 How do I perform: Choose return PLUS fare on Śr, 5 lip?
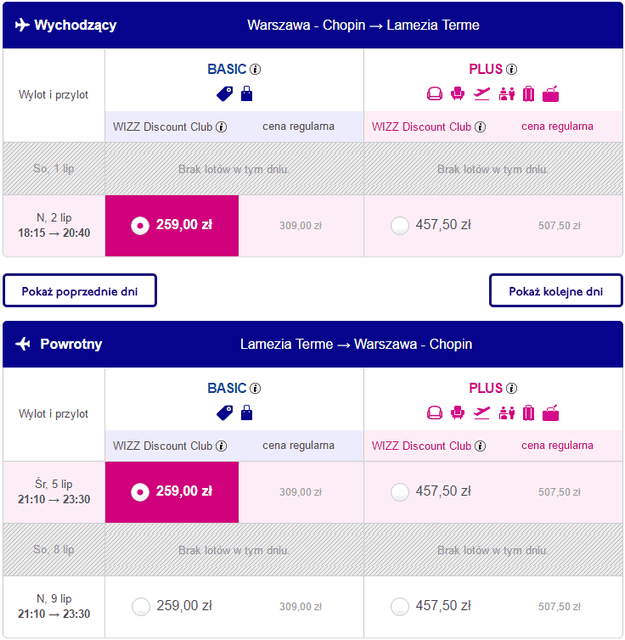[x=400, y=491]
